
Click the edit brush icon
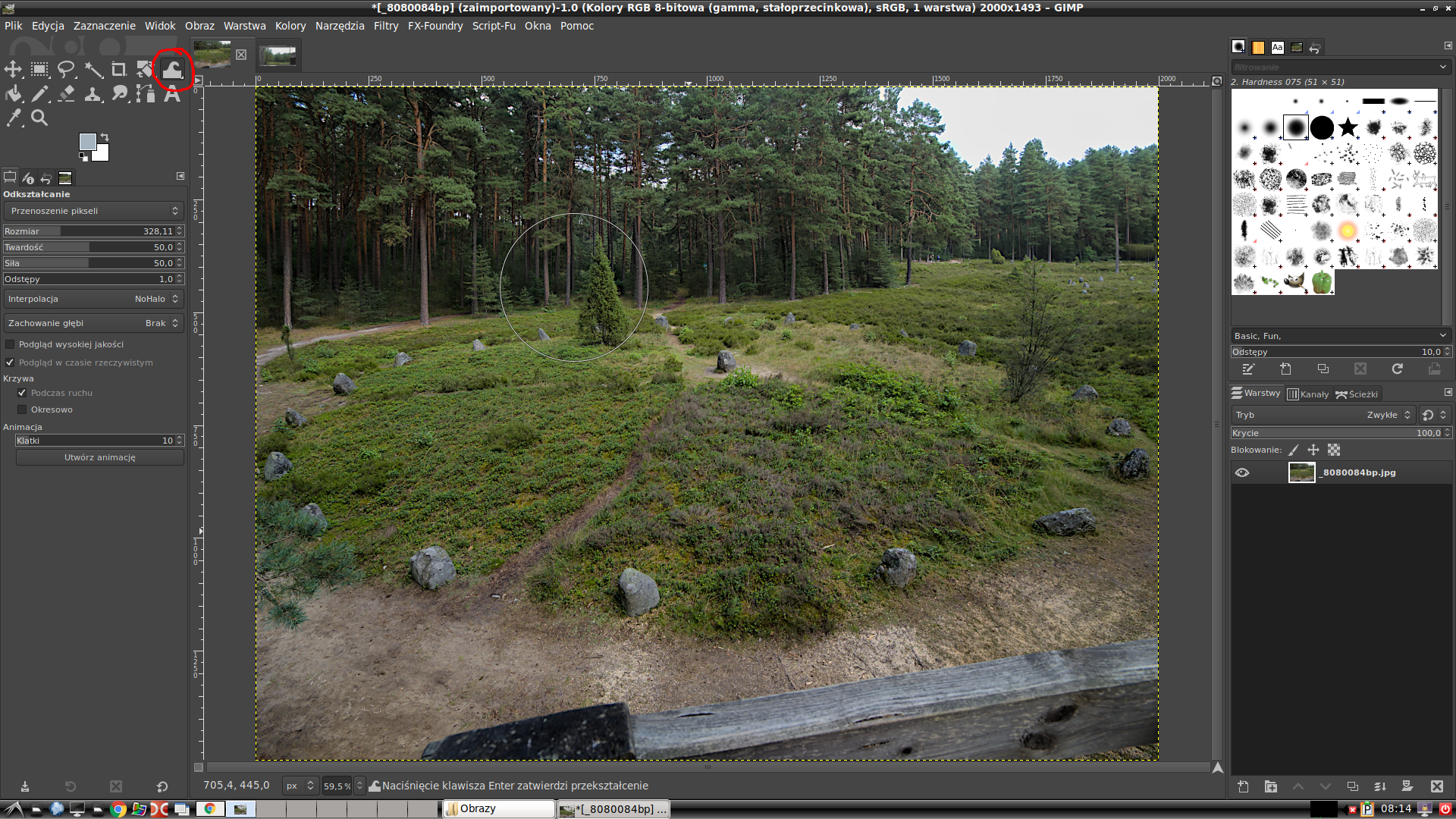1248,369
